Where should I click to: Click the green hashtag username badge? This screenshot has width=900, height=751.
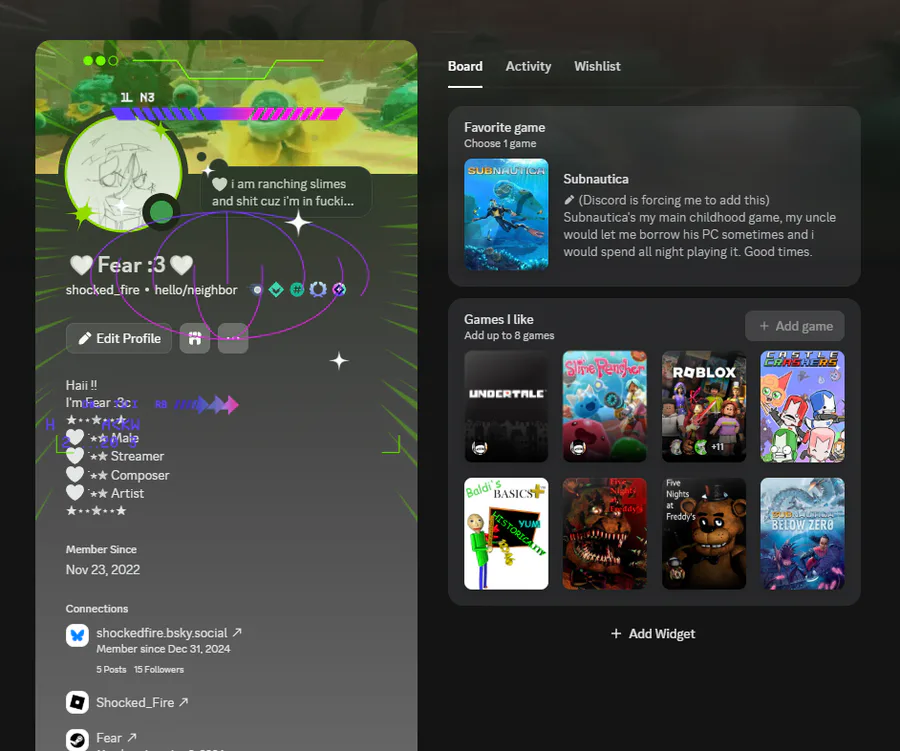(297, 290)
